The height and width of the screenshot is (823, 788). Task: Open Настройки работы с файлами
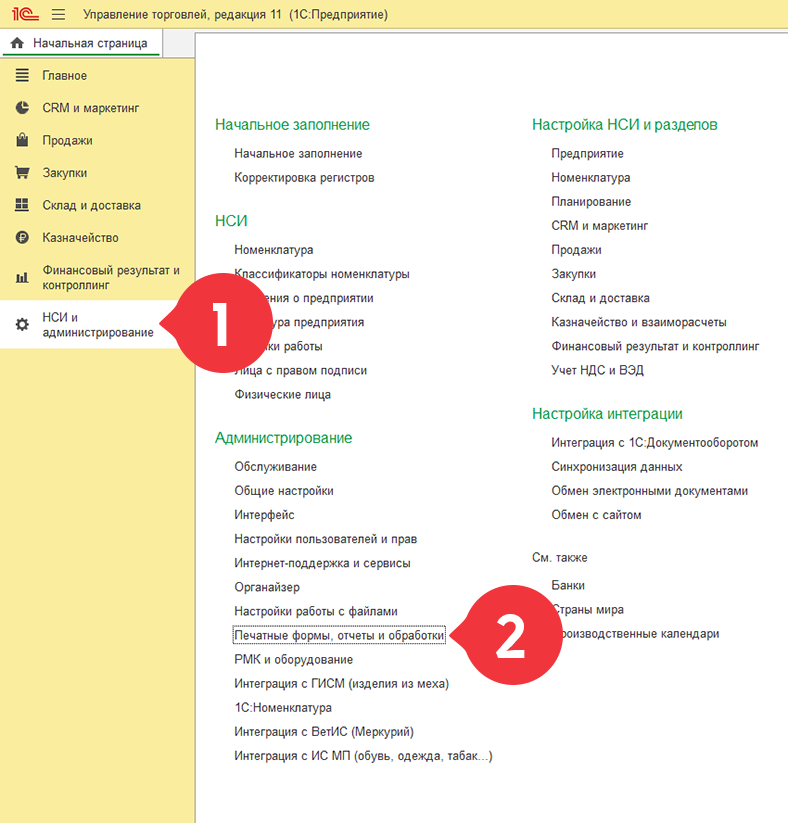(316, 611)
